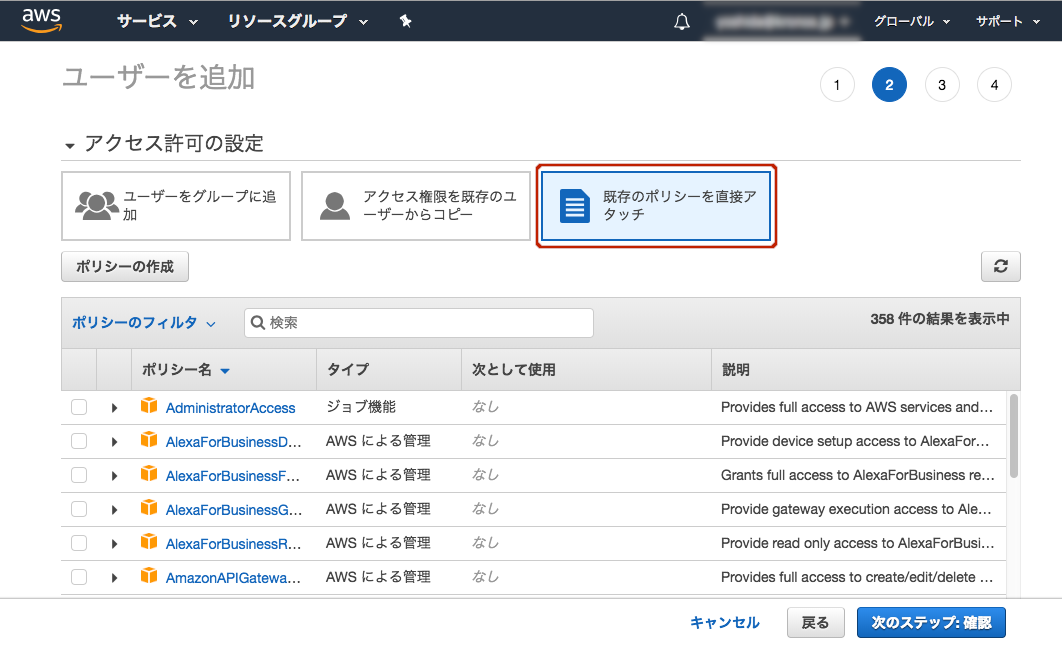Sort by ポリシー名 column
Screen dimensions: 1062x646
click(186, 370)
